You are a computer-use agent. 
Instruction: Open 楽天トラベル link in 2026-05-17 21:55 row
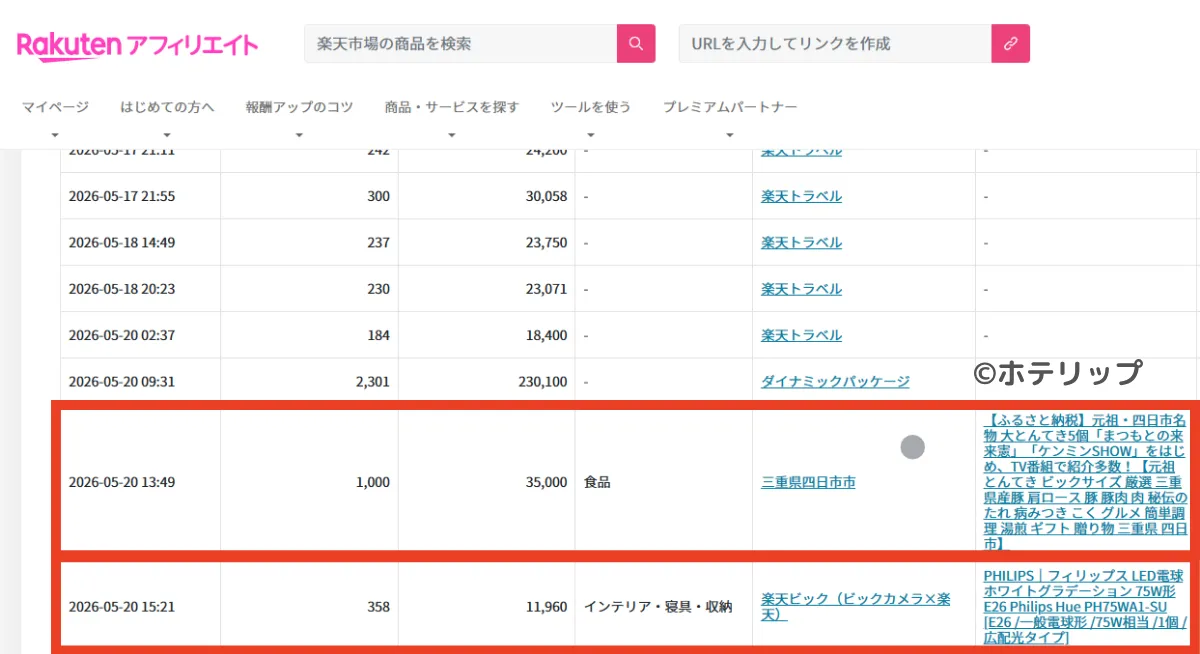pyautogui.click(x=801, y=196)
